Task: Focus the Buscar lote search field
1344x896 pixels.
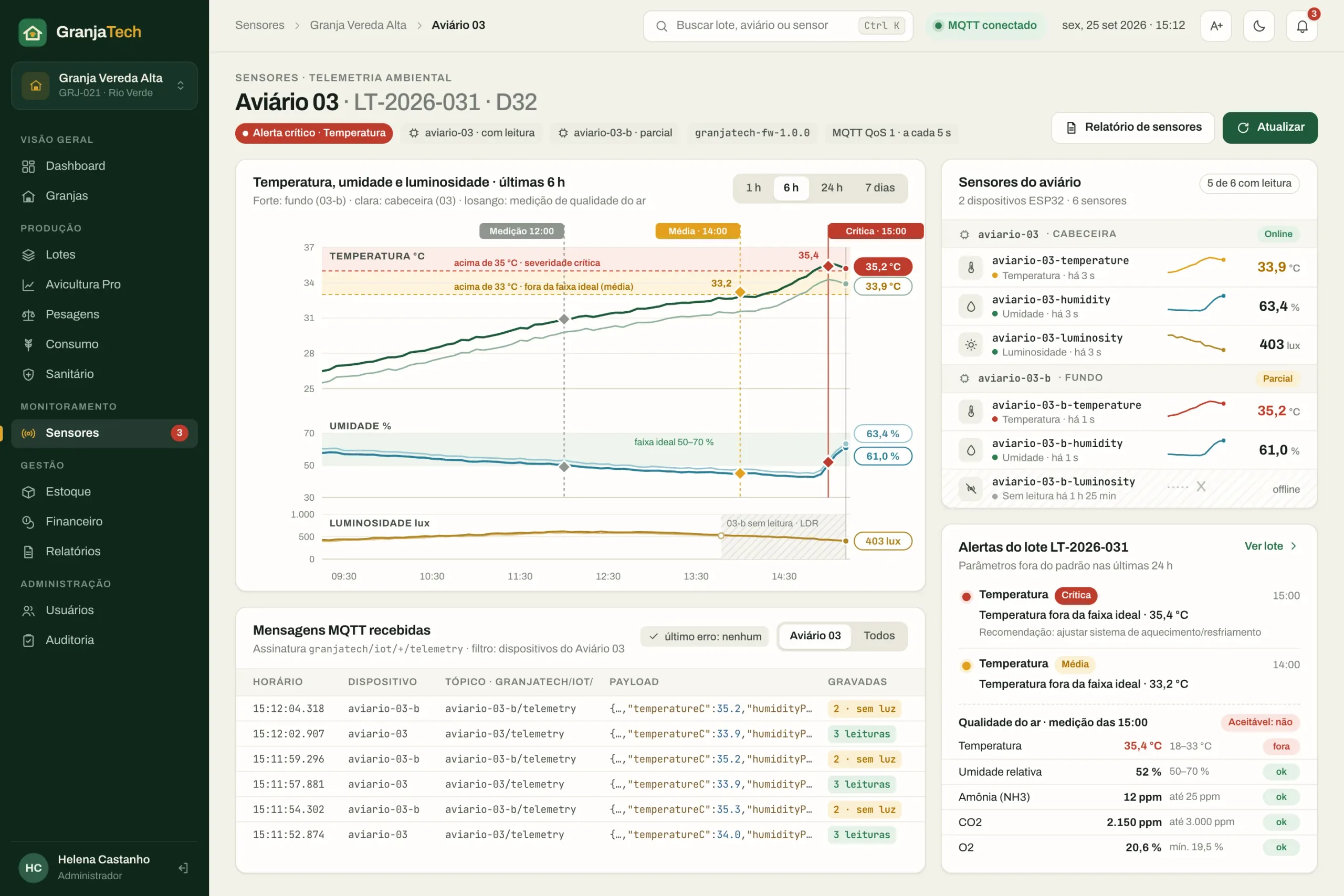Action: tap(778, 26)
